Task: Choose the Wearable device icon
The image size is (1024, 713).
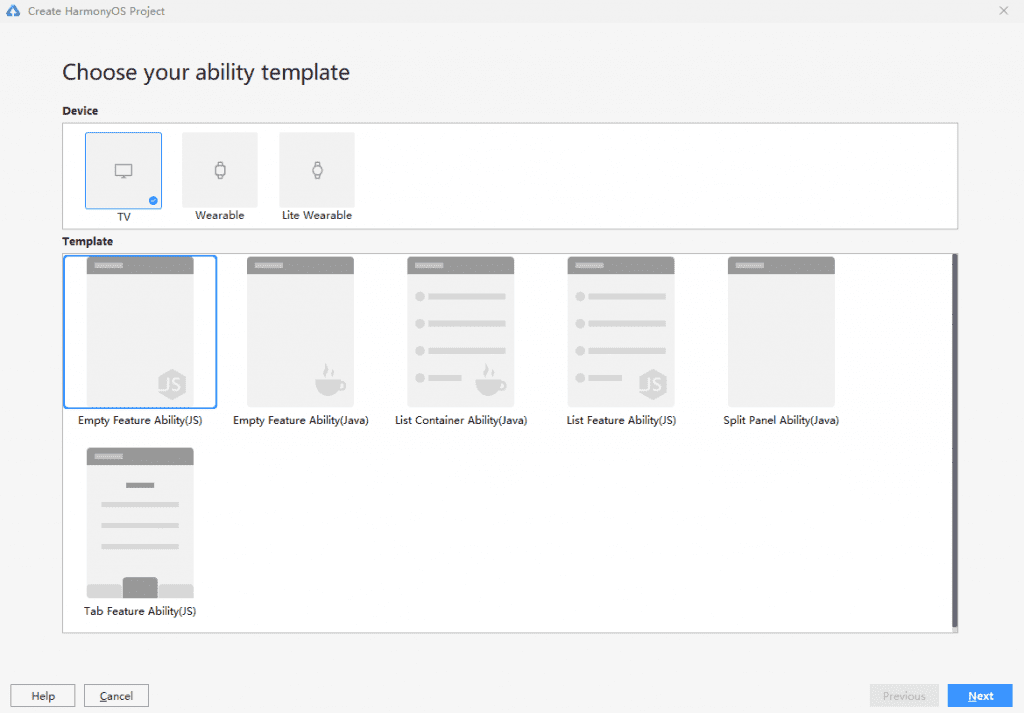Action: coord(220,170)
